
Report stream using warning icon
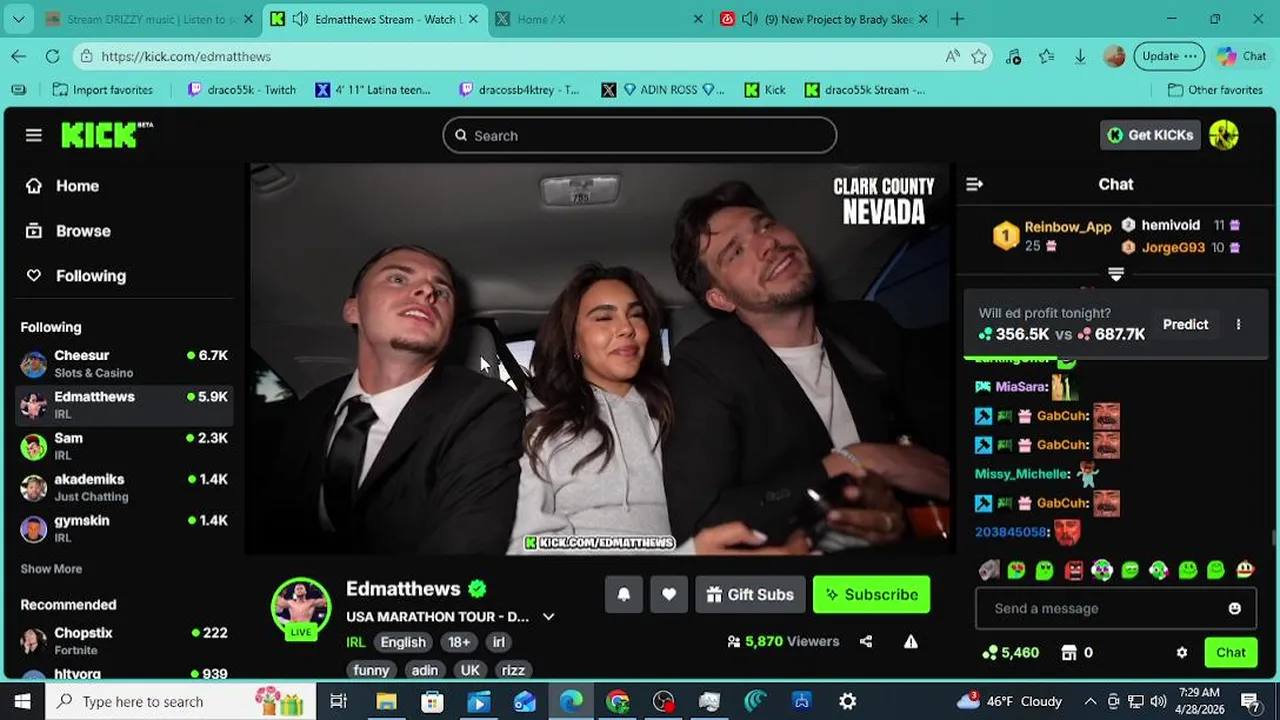(911, 641)
